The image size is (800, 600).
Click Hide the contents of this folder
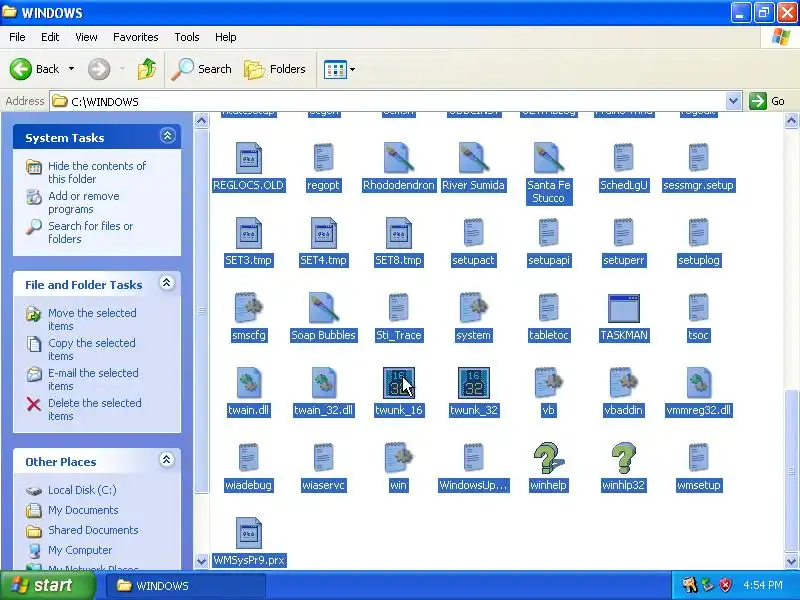coord(97,172)
